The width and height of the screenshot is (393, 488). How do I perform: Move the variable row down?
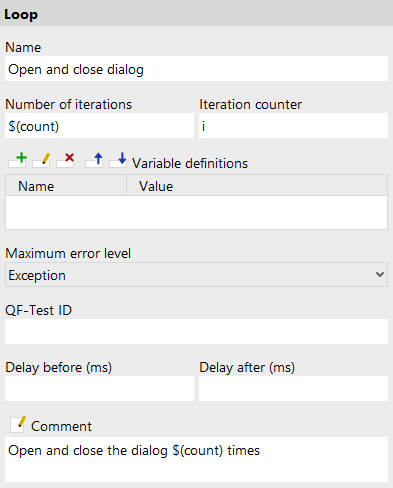point(118,160)
